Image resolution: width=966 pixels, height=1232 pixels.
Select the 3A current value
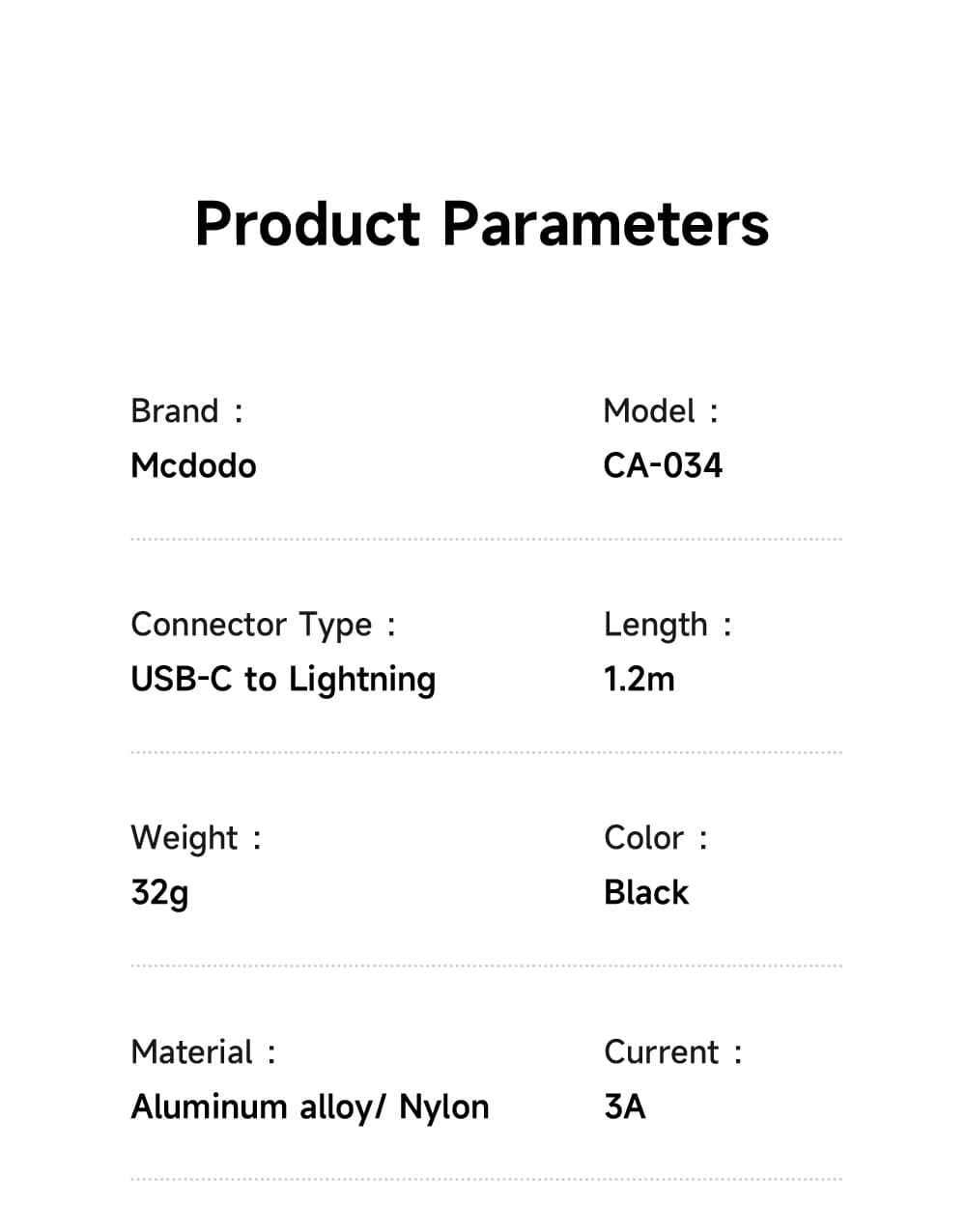click(625, 1106)
